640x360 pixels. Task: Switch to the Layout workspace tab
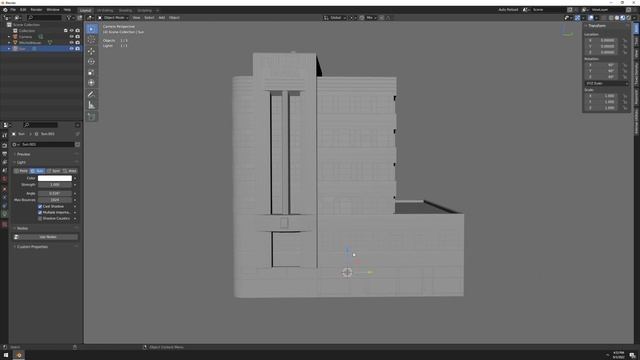[85, 10]
